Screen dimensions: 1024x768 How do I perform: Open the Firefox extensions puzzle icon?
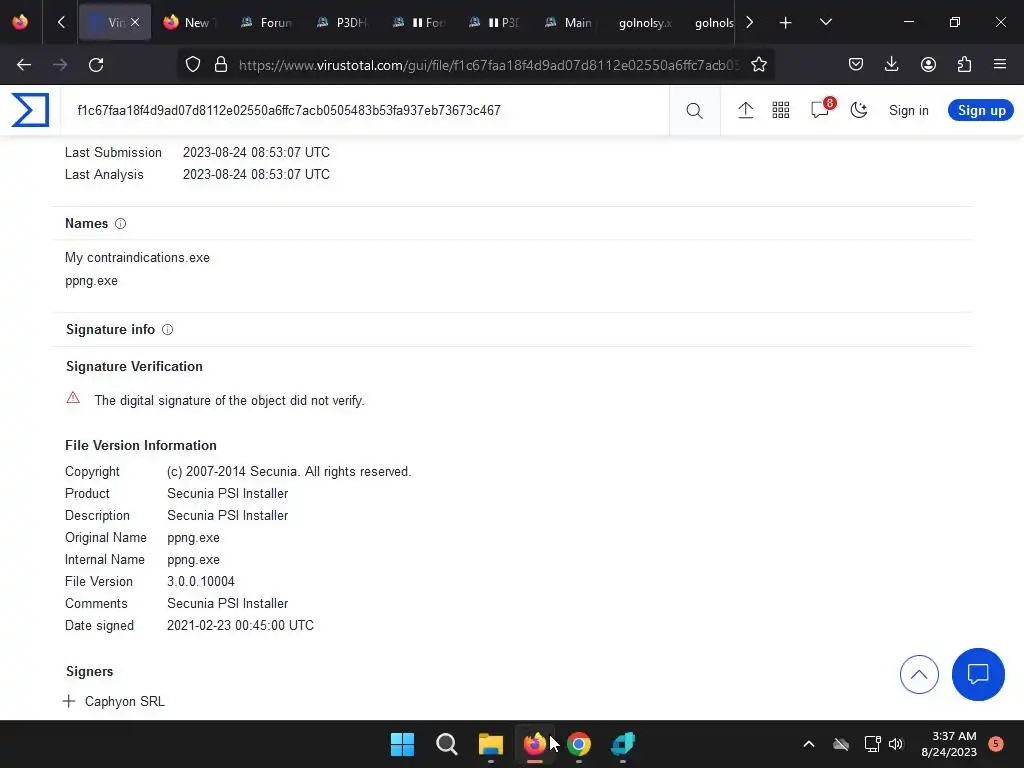coord(964,65)
